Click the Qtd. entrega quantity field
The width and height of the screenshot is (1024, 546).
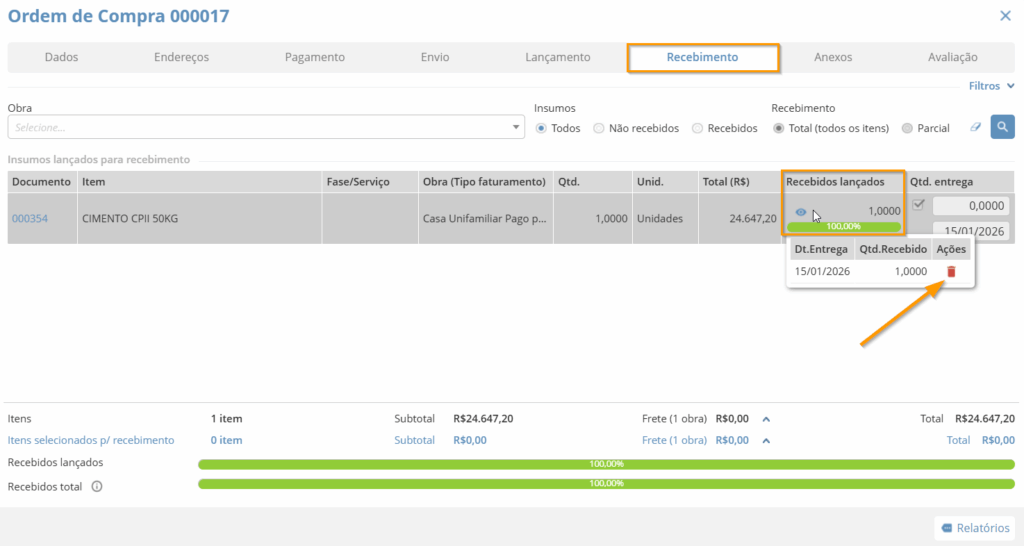click(x=970, y=206)
